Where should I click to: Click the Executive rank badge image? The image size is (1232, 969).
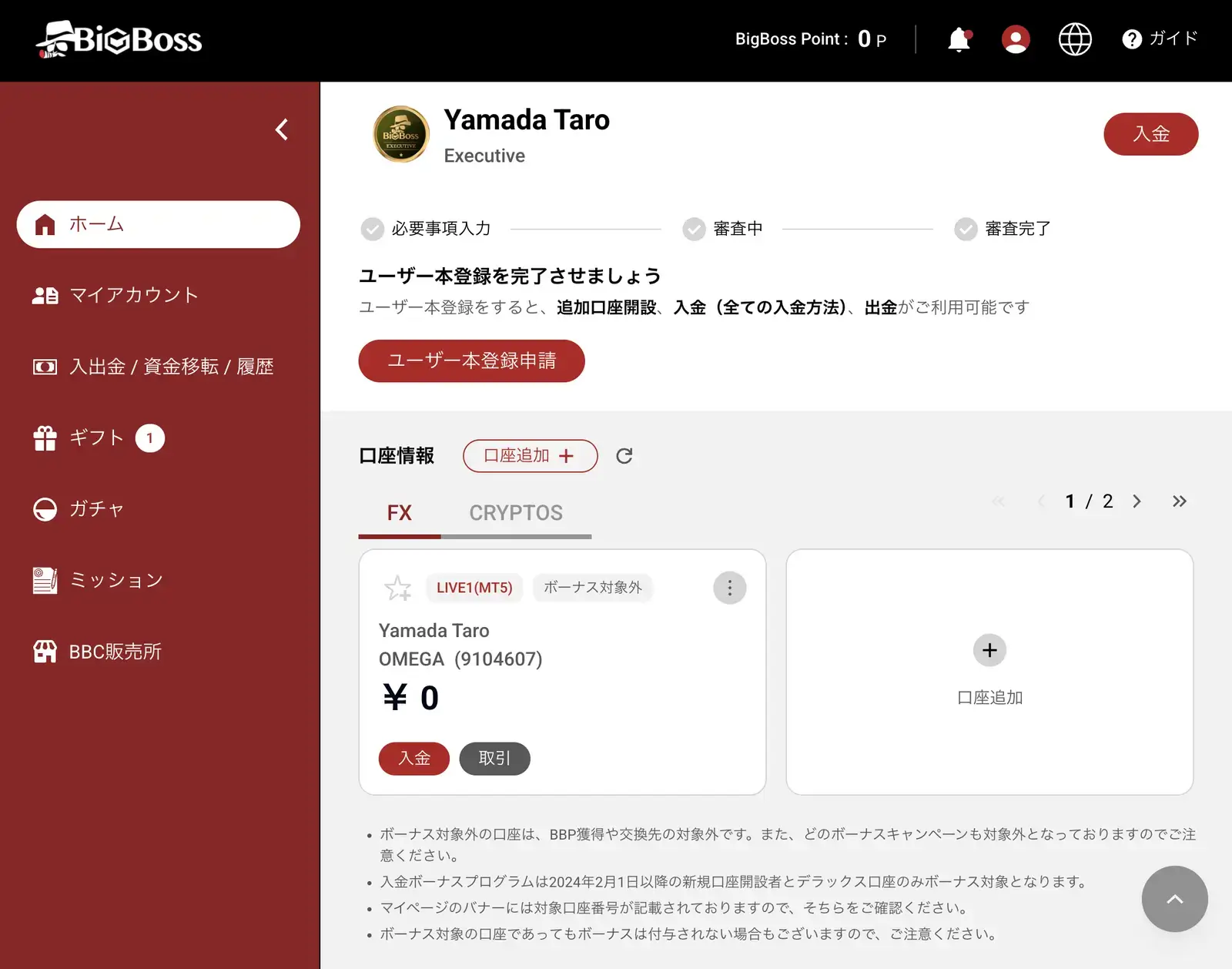pos(401,134)
